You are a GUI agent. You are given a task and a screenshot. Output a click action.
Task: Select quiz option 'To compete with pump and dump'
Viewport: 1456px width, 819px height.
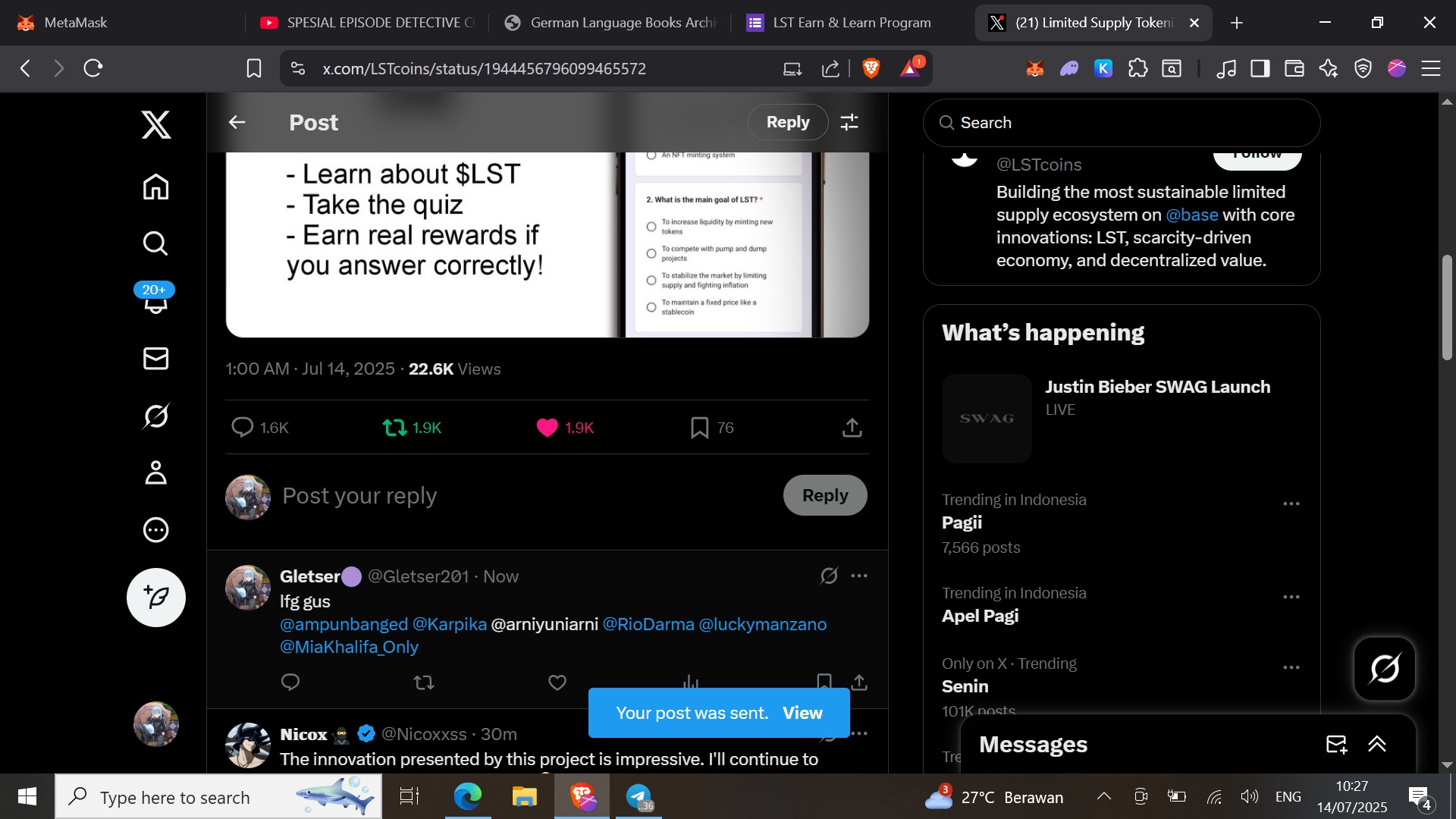pyautogui.click(x=651, y=253)
